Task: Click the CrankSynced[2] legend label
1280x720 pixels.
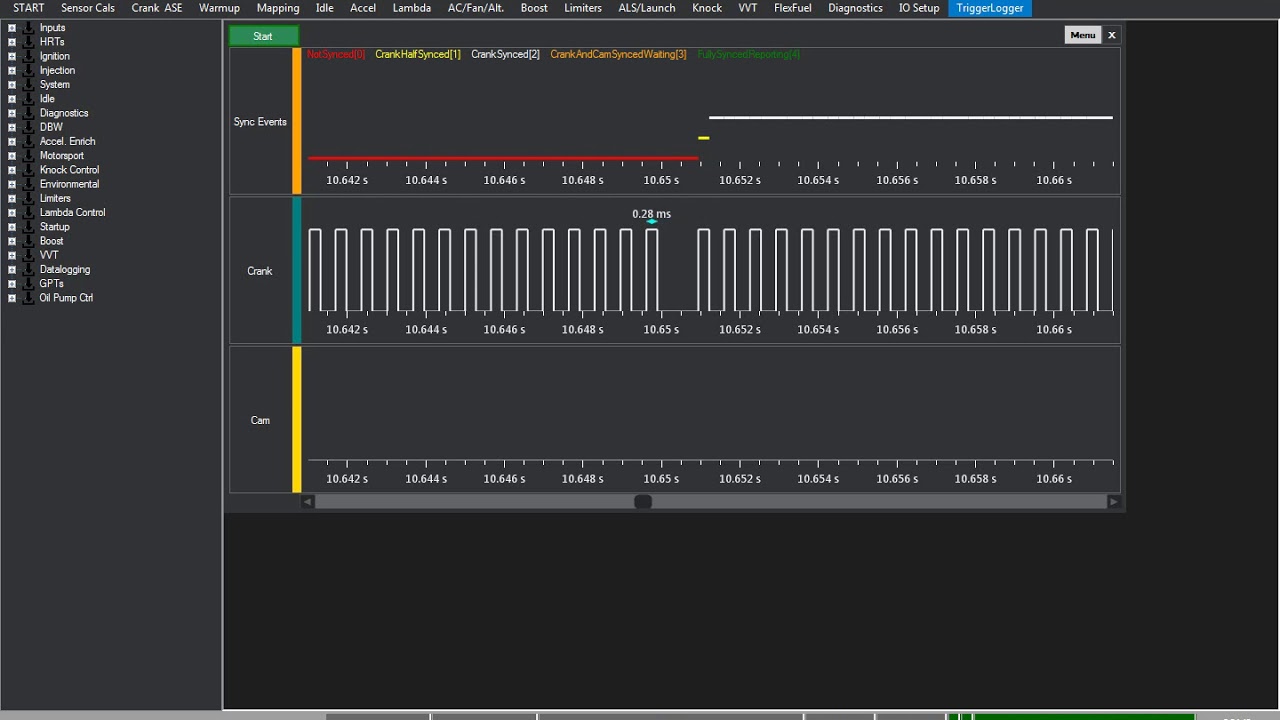Action: [505, 54]
